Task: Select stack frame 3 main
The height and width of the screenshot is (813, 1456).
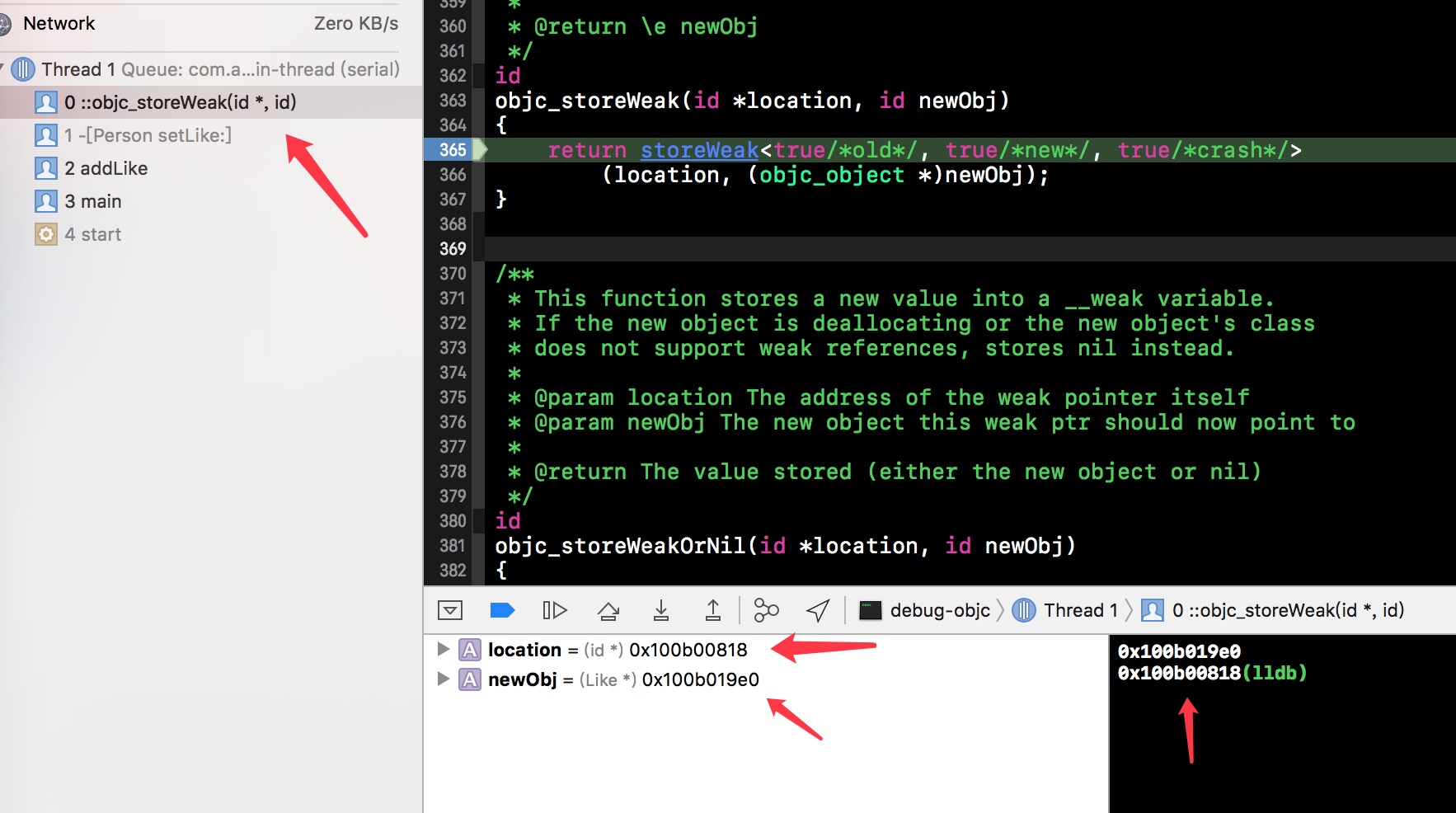Action: pos(92,201)
